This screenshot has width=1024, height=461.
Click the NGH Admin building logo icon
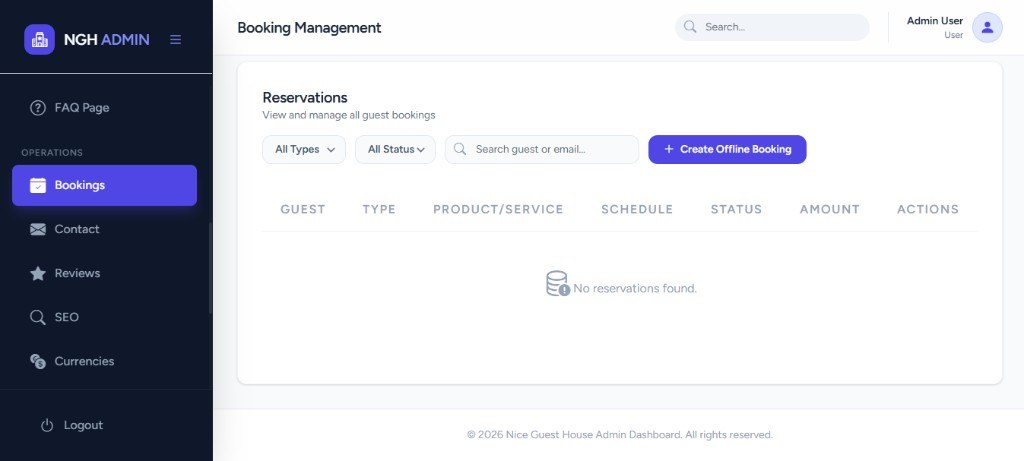pyautogui.click(x=39, y=40)
